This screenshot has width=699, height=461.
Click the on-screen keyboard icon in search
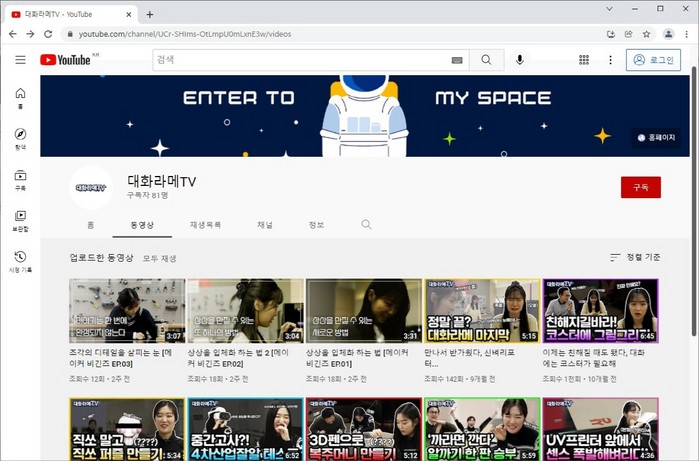457,60
